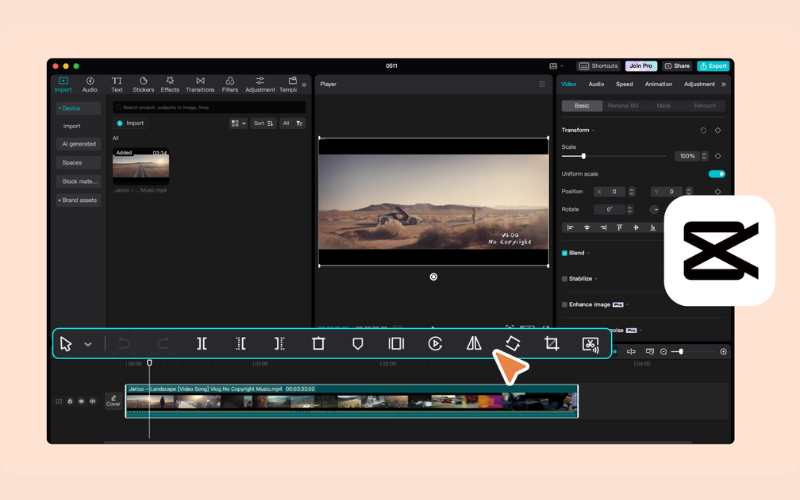Enable the Enhance image checkbox

(x=564, y=305)
